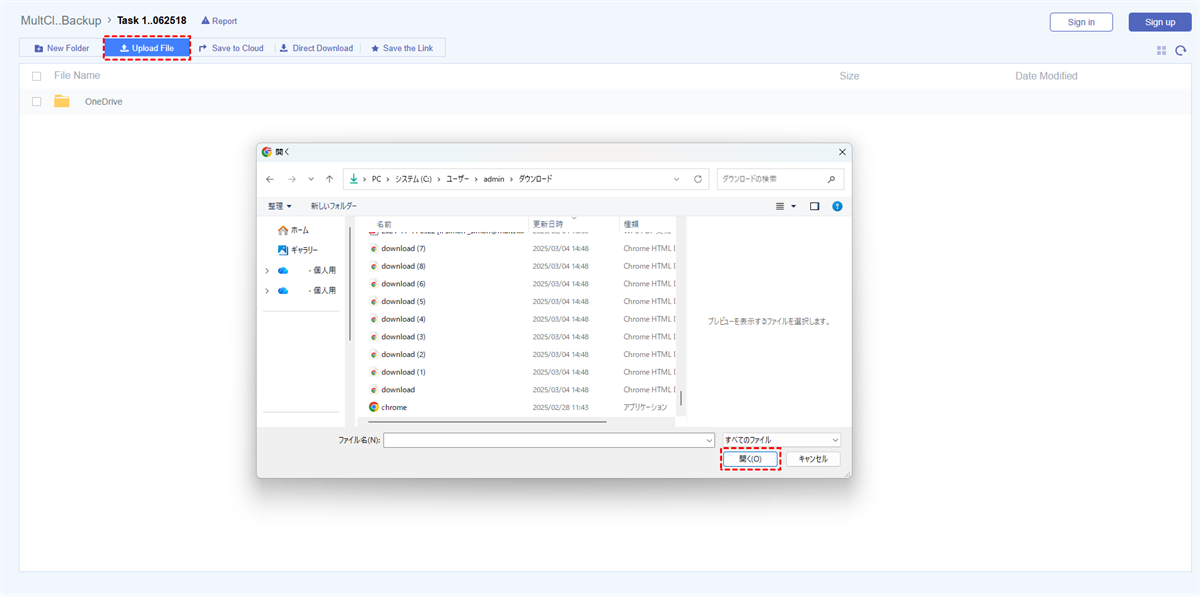
Task: Open the すべてのファイル file type dropdown
Action: [x=782, y=439]
